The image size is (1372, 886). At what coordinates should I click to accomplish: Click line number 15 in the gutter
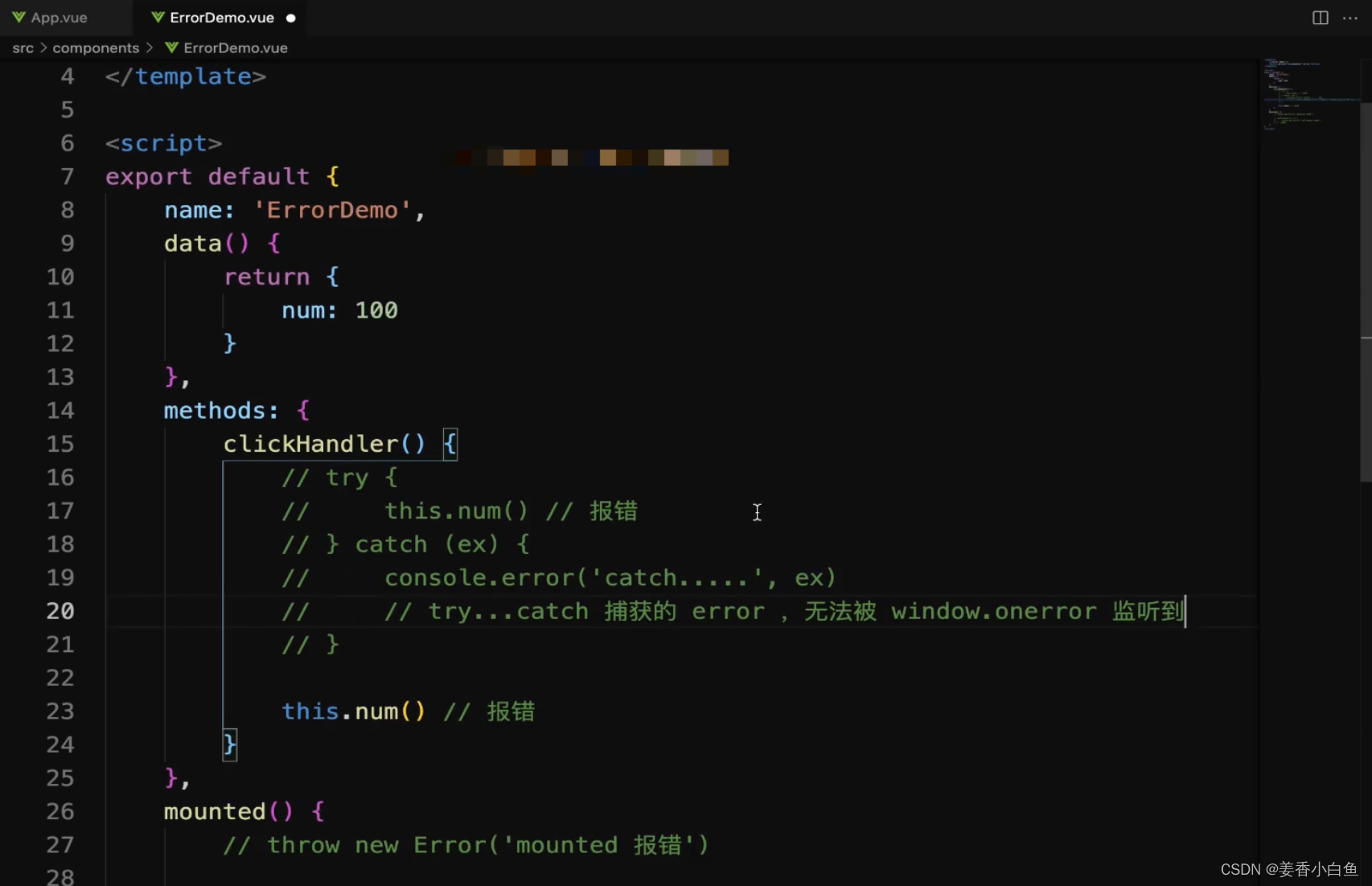60,444
